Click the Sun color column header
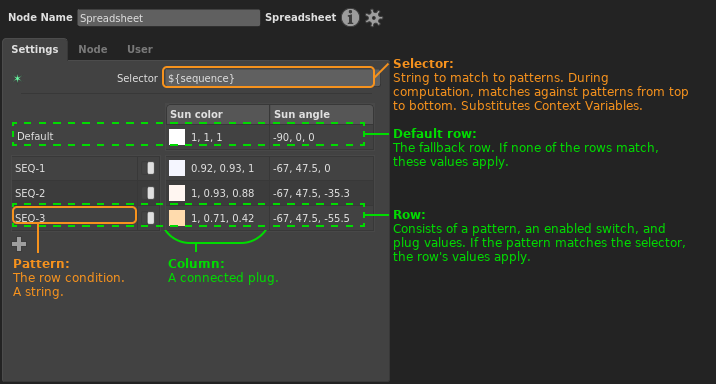The height and width of the screenshot is (384, 716). pos(218,114)
